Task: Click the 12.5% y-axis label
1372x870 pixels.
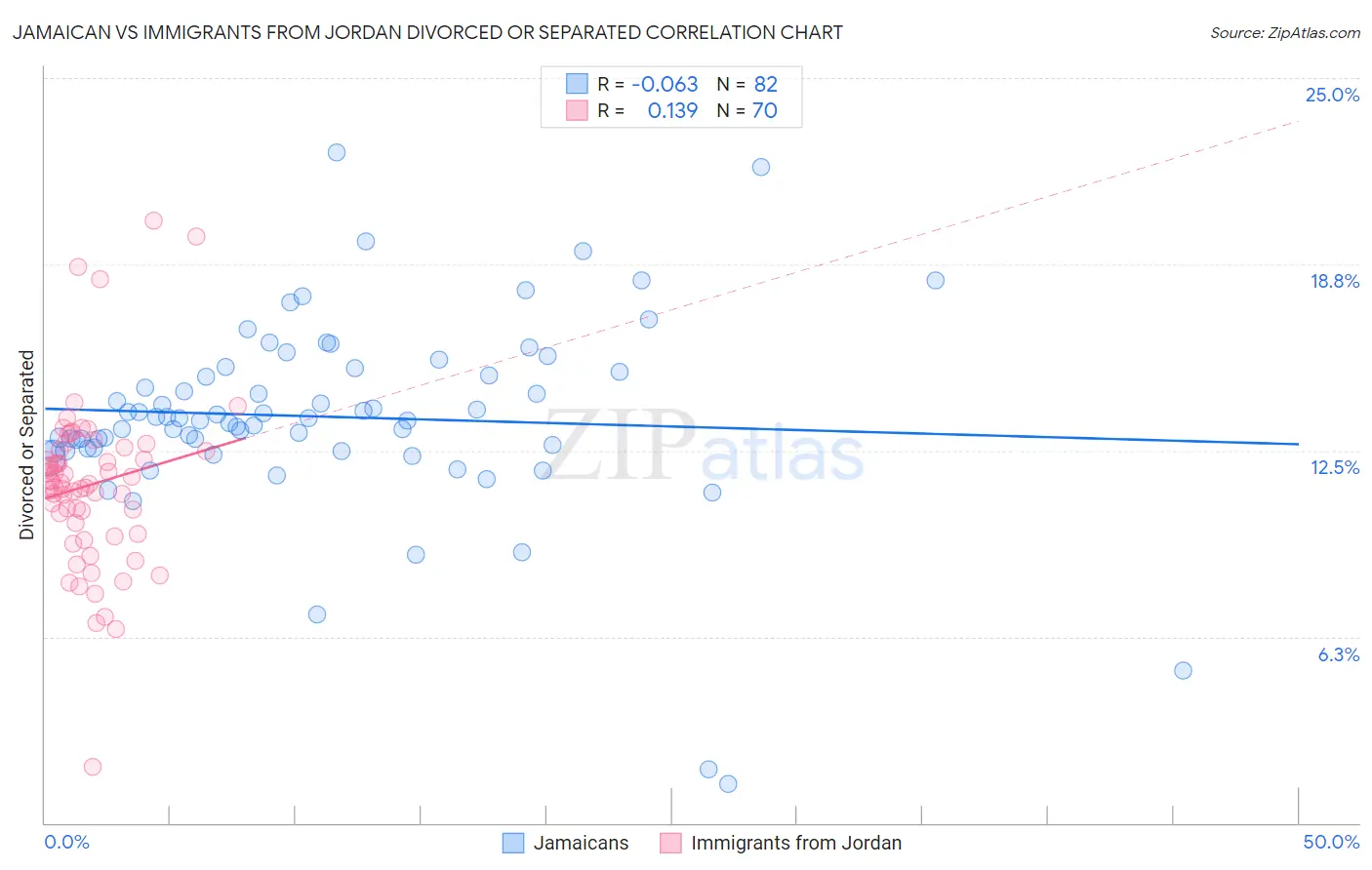Action: coord(1334,467)
